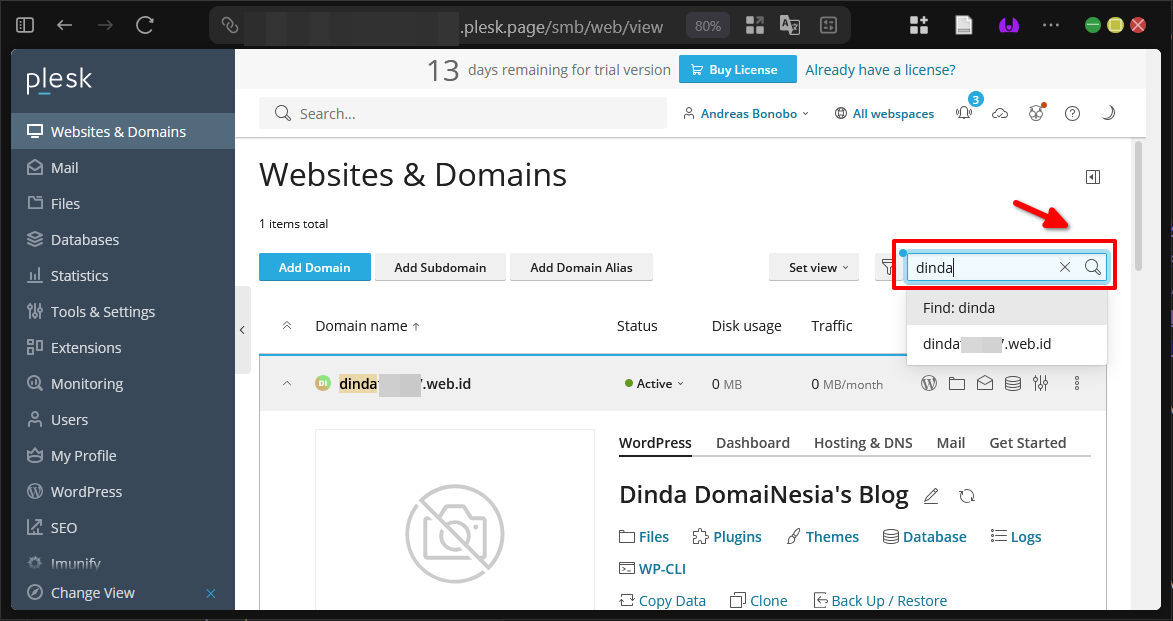Toggle the right sidebar panel icon

[x=1093, y=177]
